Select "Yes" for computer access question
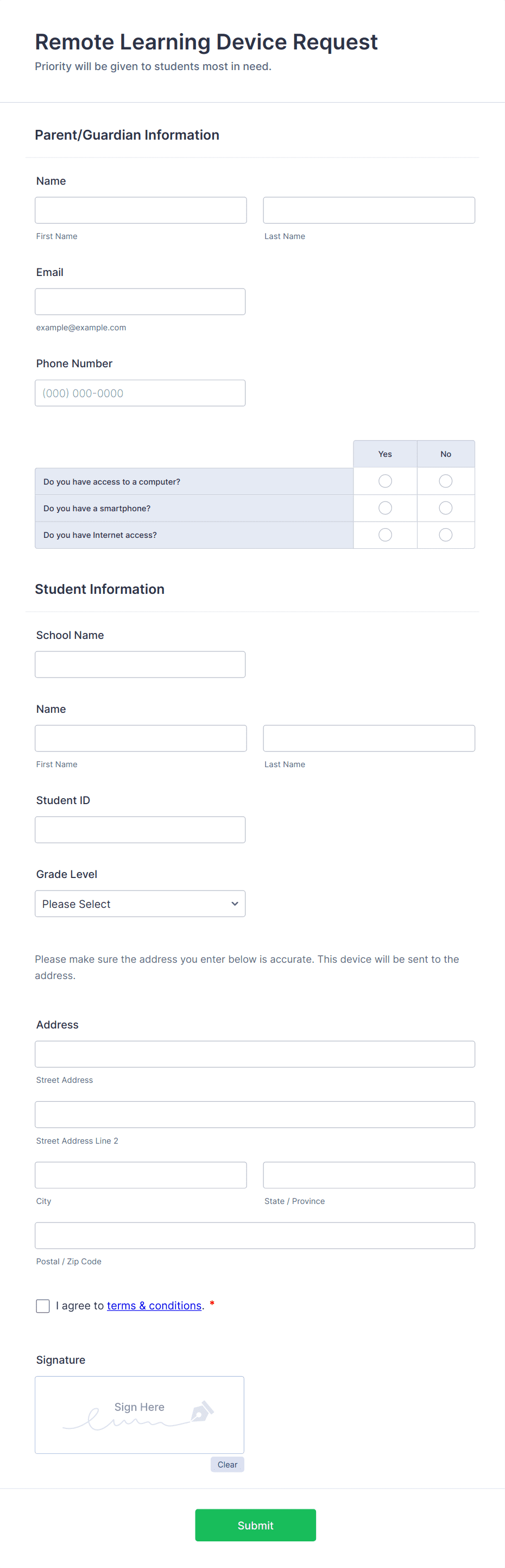This screenshot has height=1568, width=505. [384, 481]
